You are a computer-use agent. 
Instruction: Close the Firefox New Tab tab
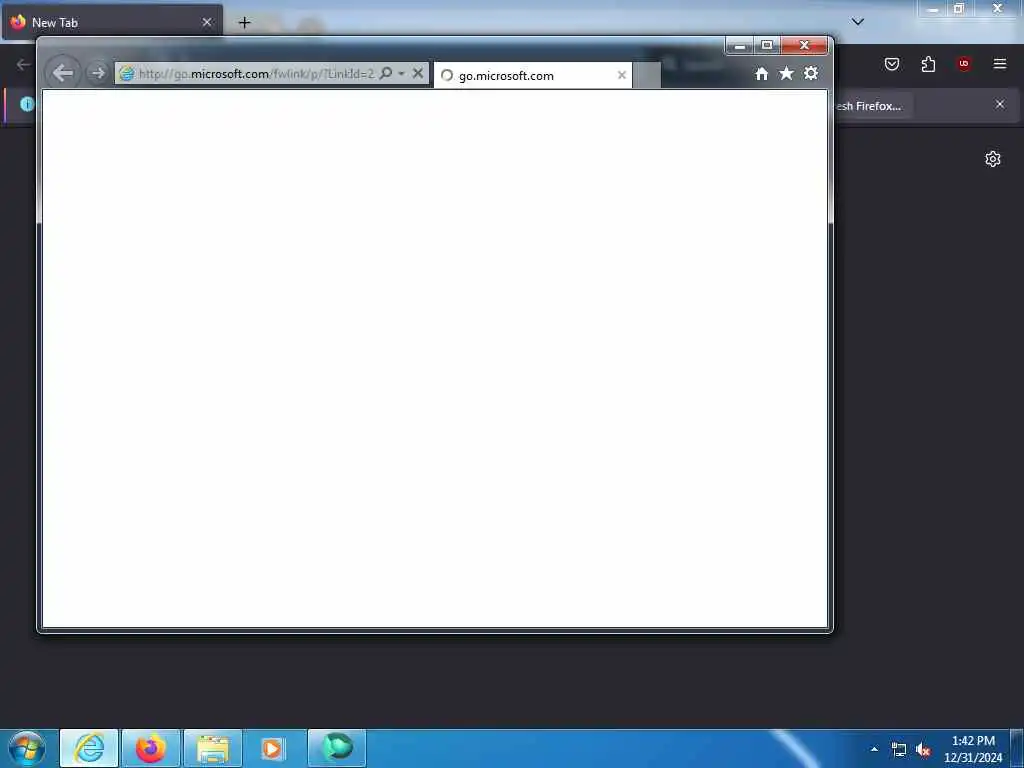pyautogui.click(x=207, y=22)
